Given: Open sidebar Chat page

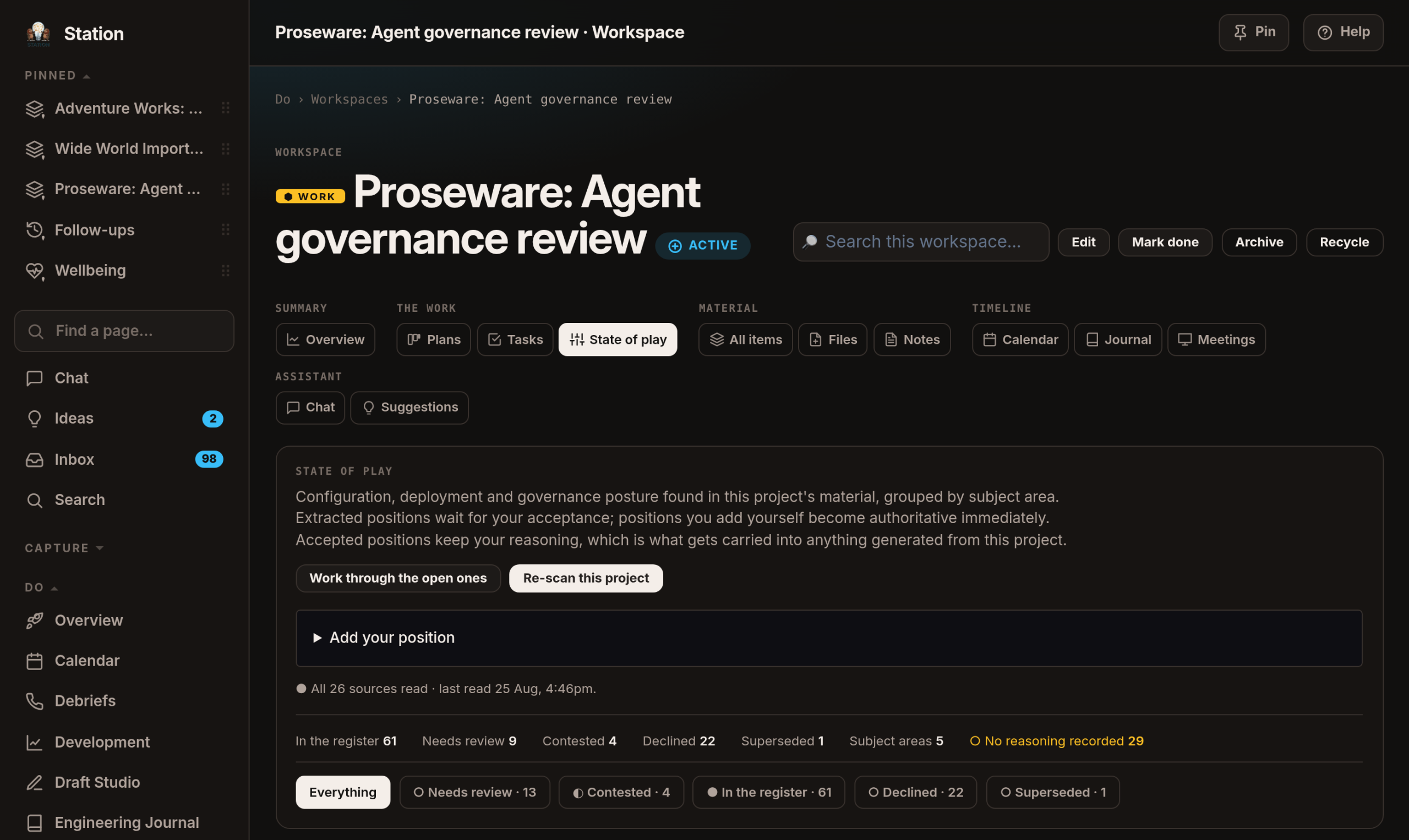Looking at the screenshot, I should (123, 377).
